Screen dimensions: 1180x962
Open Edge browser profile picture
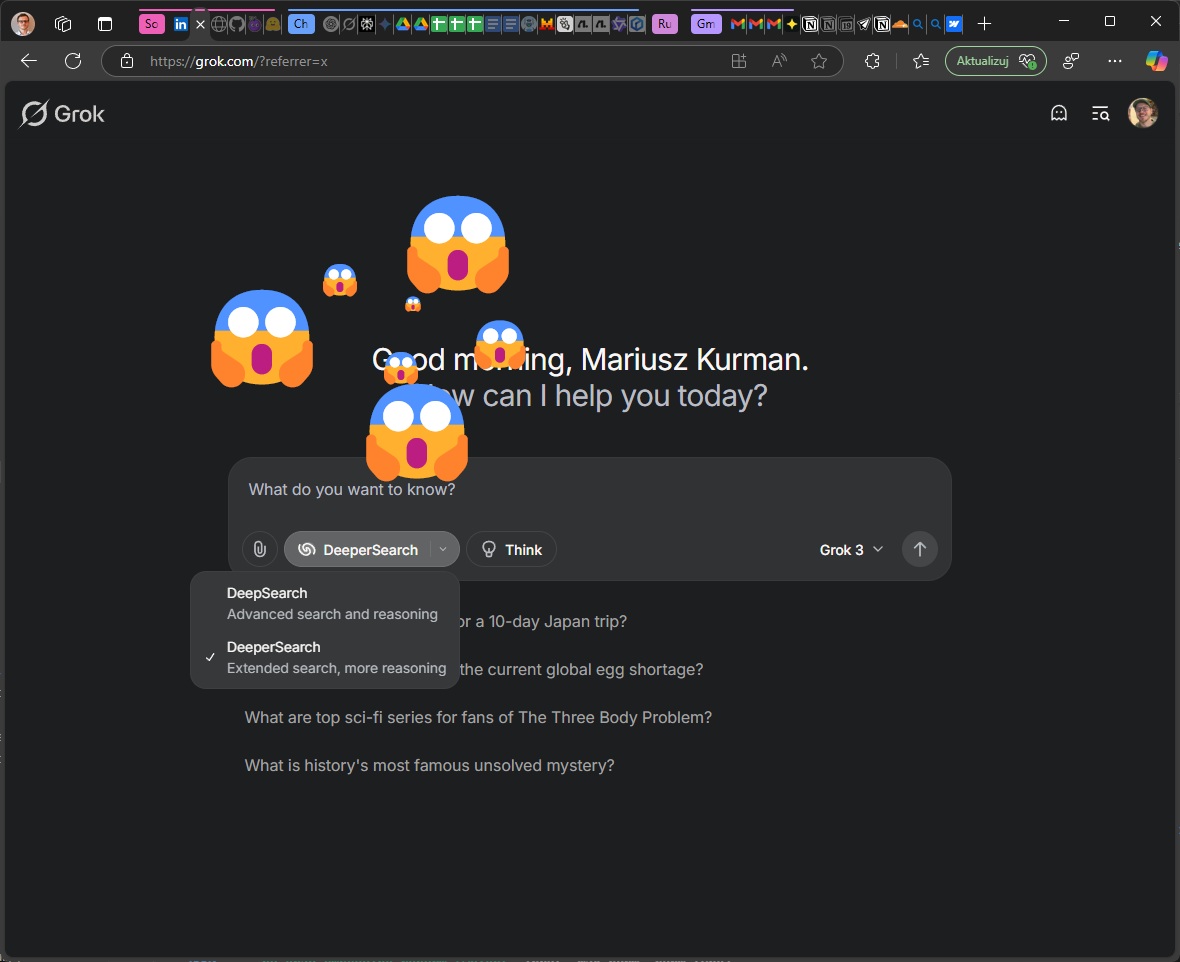click(23, 23)
